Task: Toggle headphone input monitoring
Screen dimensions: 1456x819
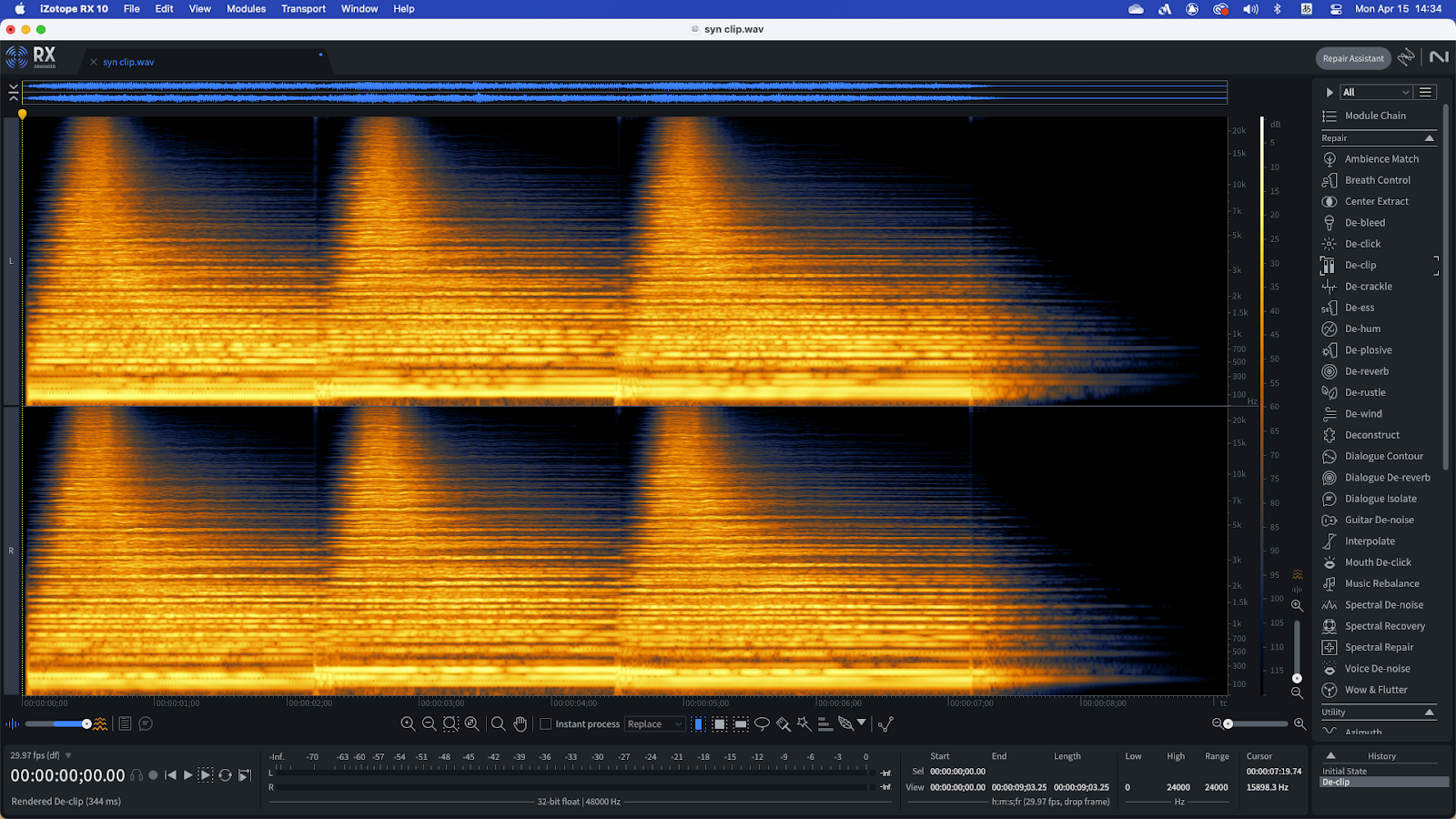Action: (x=136, y=775)
